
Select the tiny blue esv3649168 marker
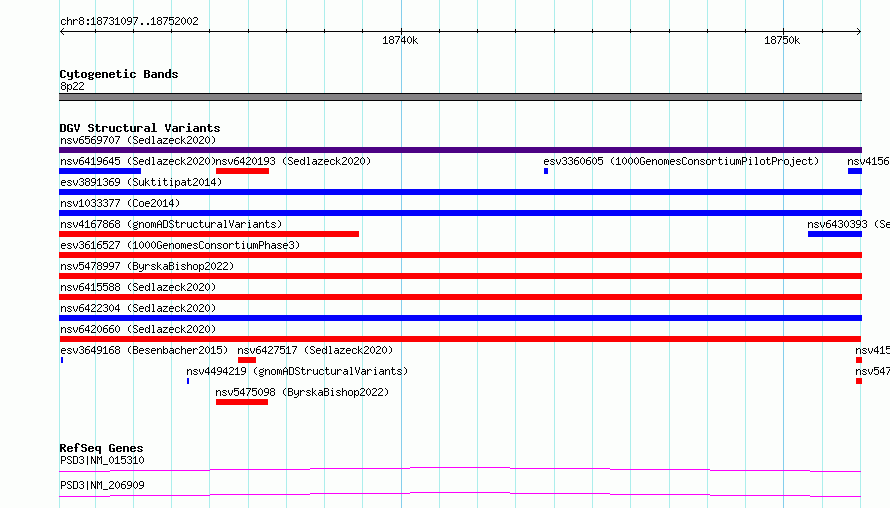62,360
